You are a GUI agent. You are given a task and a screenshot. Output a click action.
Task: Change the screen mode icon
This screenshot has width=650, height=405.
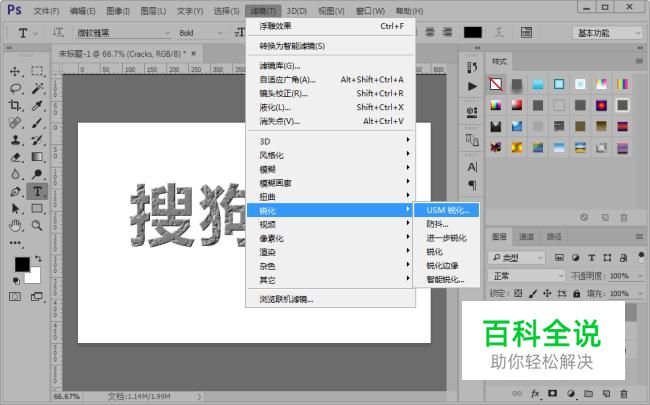pos(37,297)
